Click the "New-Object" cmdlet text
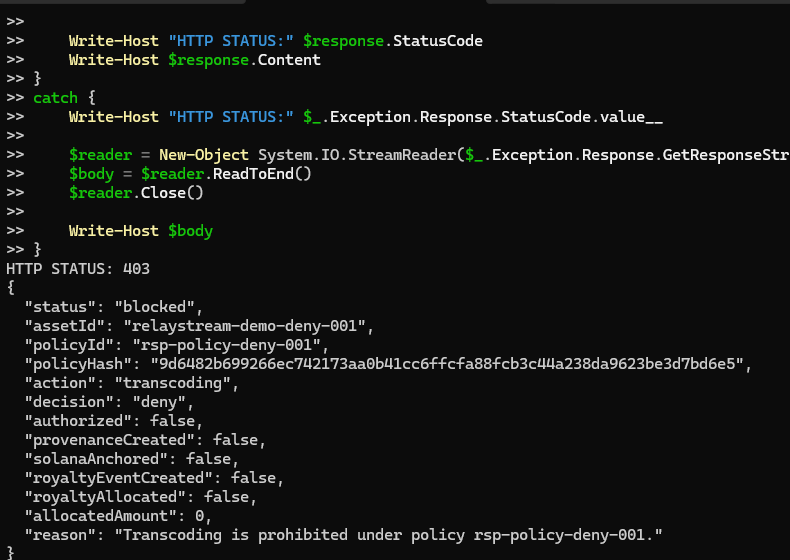The image size is (790, 560). point(204,155)
